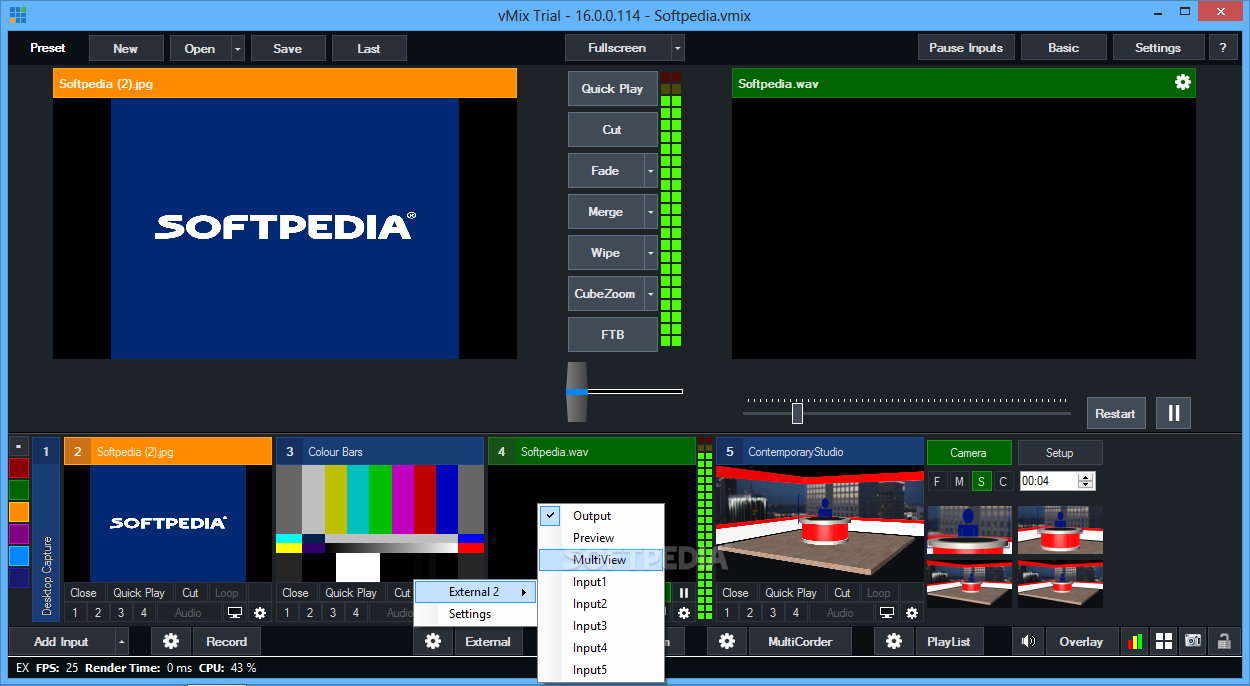1250x686 pixels.
Task: Pause Softpedia.wav input tile playback
Action: coord(684,593)
